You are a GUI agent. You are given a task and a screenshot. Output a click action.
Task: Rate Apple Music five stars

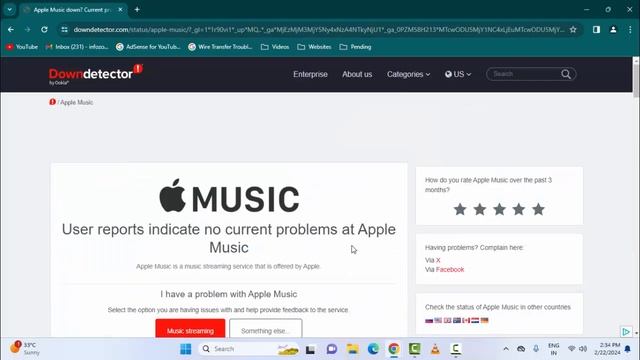point(538,209)
